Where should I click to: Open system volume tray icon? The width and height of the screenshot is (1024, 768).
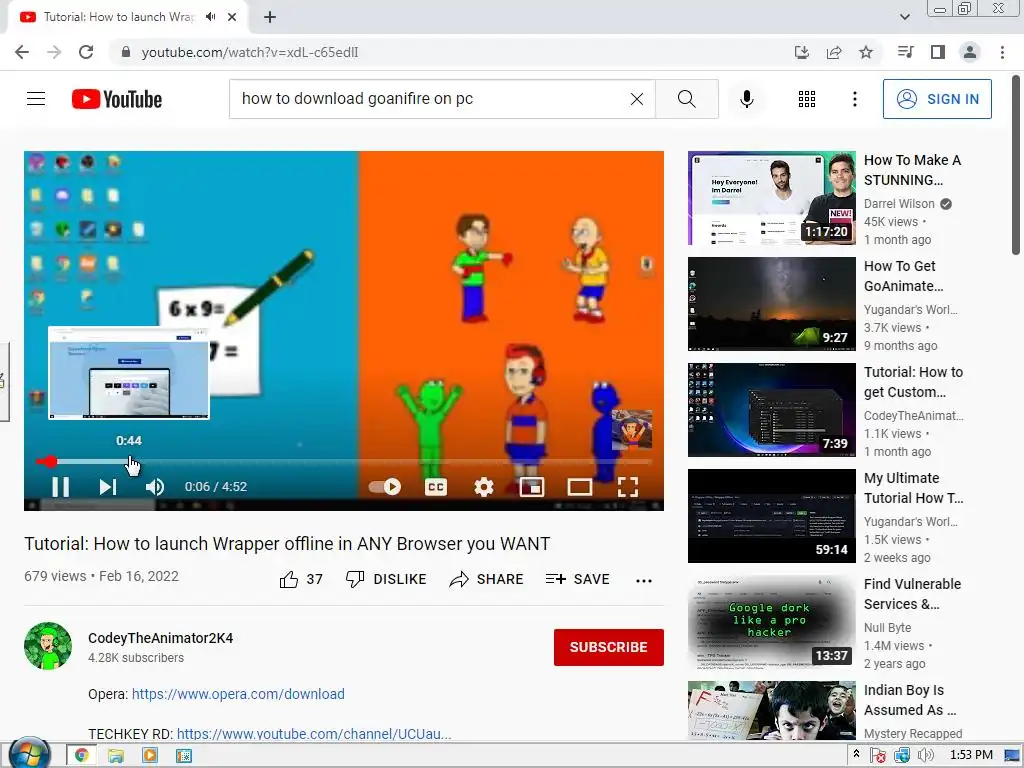coord(925,756)
